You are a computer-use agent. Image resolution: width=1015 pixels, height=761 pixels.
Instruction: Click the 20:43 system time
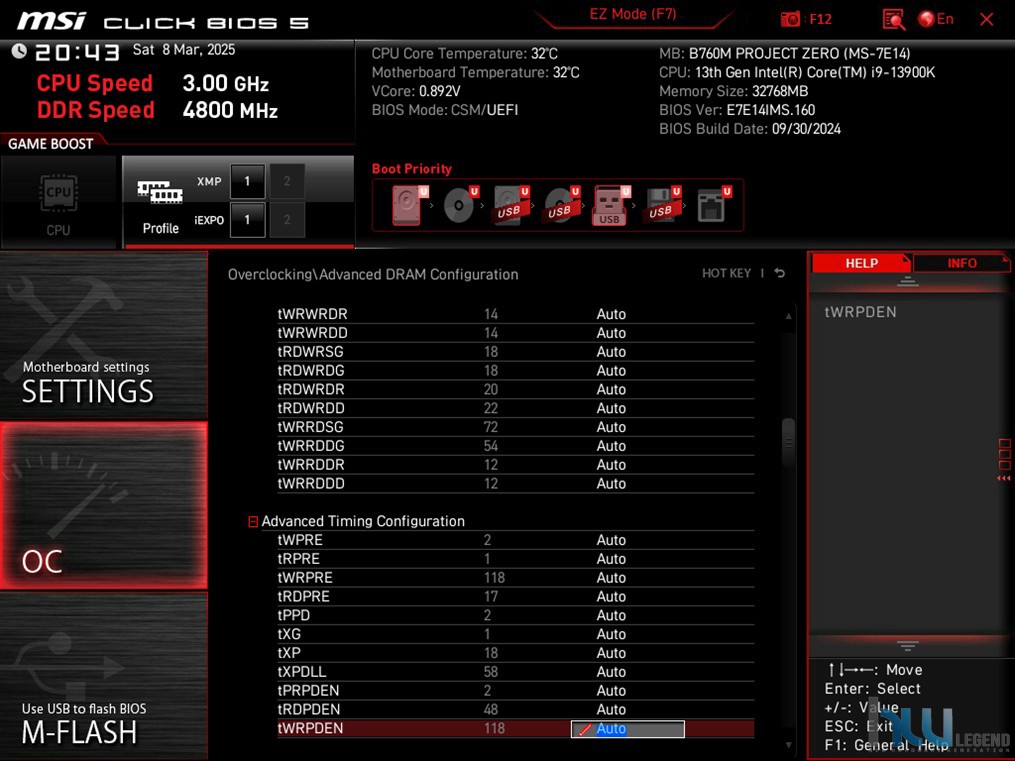click(x=77, y=52)
